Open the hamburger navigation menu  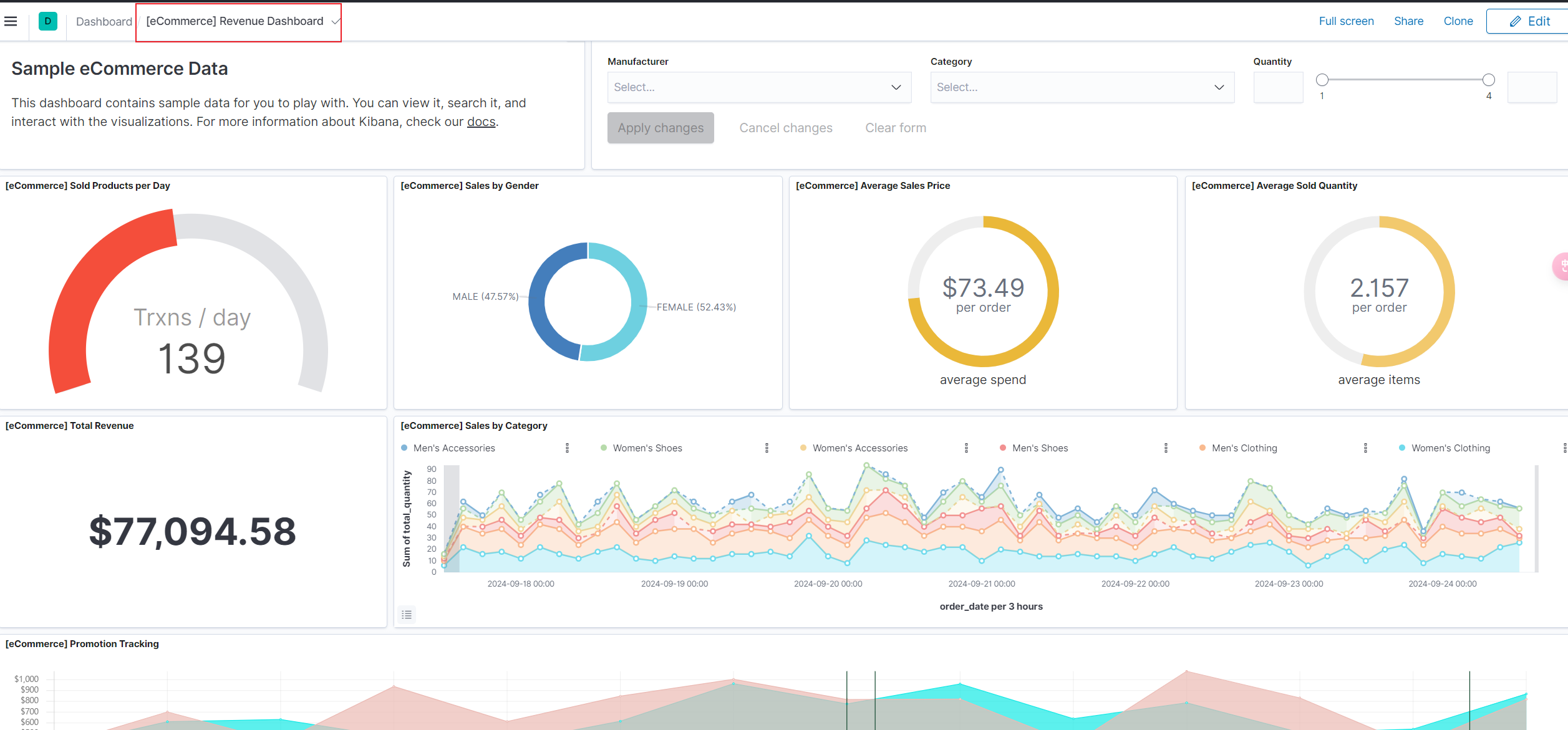11,21
